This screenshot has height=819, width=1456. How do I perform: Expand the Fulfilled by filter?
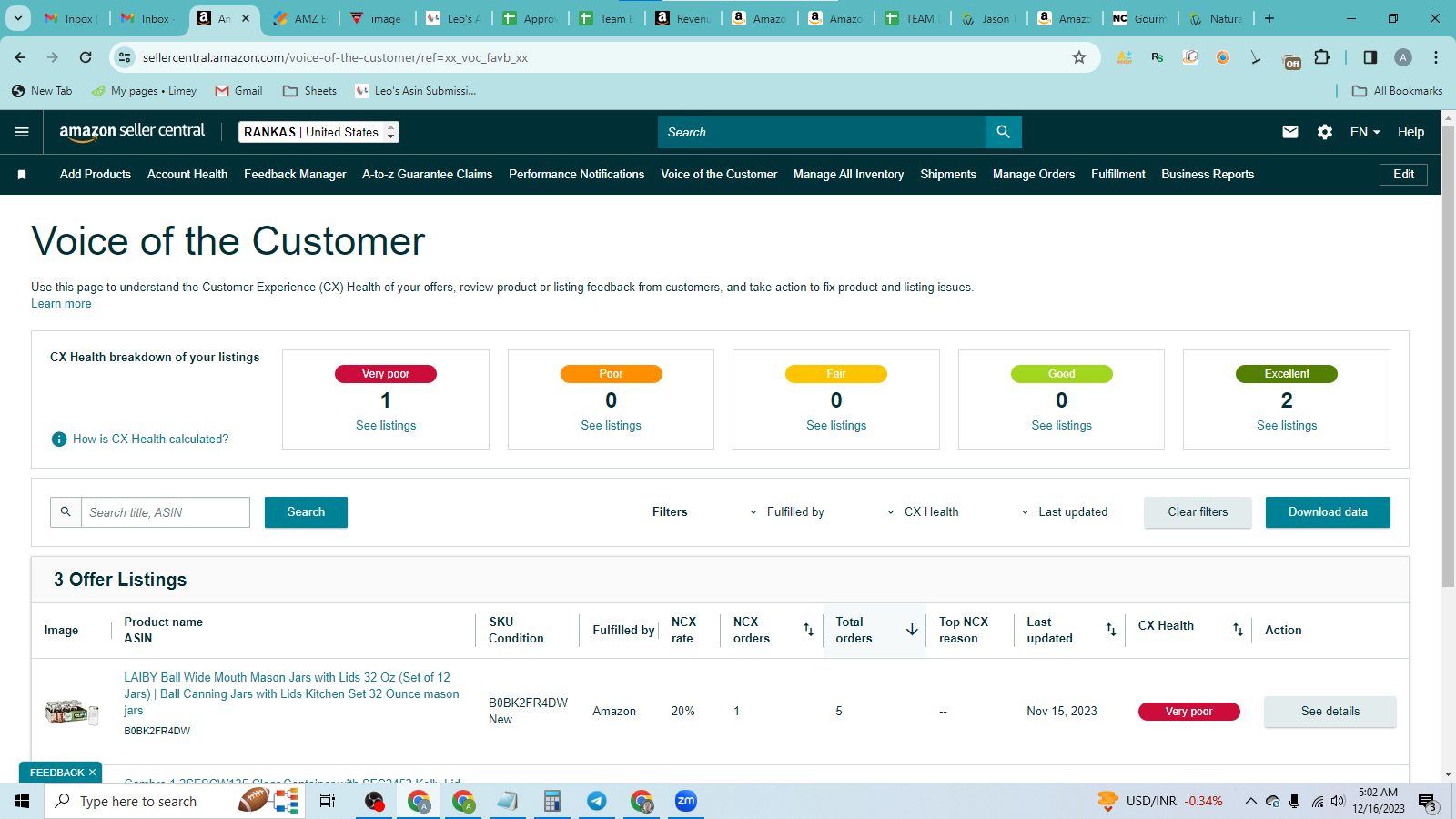(786, 512)
